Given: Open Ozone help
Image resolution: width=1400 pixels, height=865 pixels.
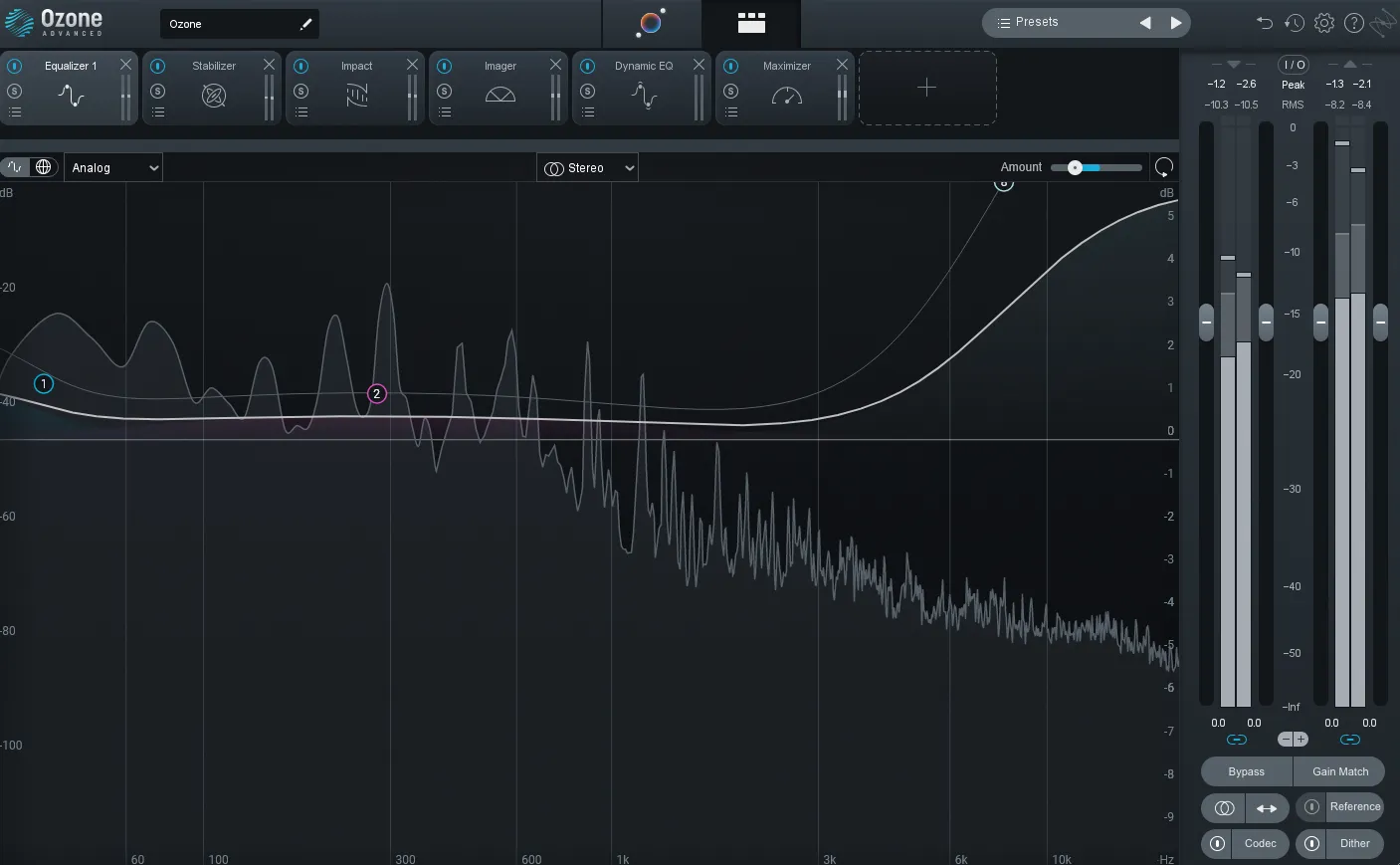Looking at the screenshot, I should 1353,22.
